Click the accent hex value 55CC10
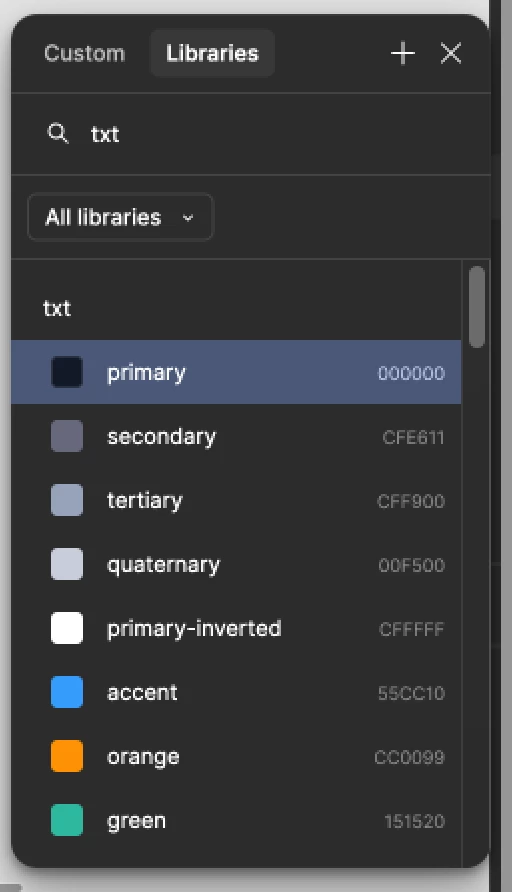This screenshot has height=892, width=512. (x=411, y=693)
